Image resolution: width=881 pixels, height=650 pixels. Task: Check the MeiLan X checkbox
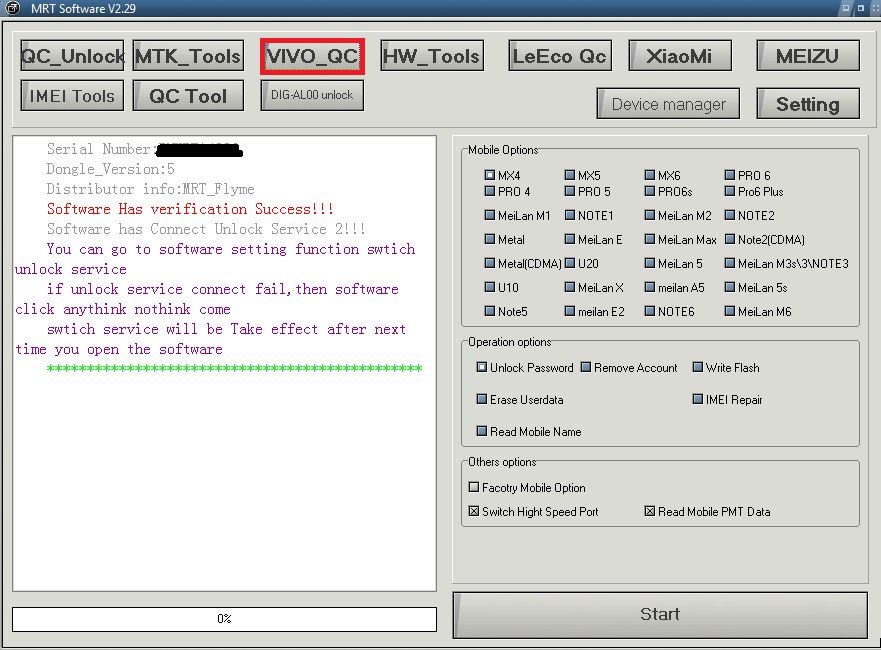click(570, 287)
